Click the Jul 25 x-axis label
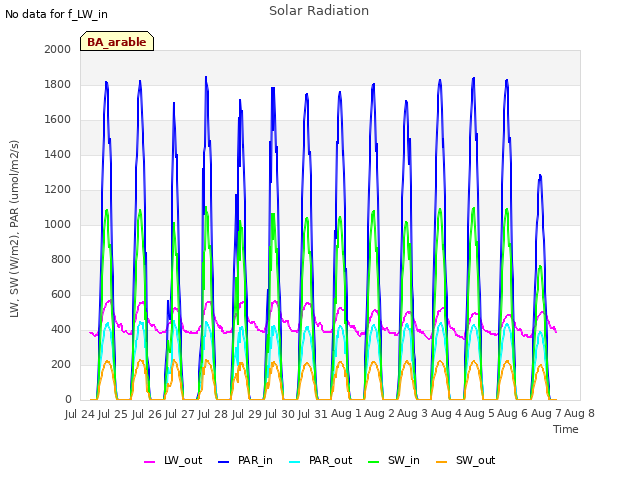Viewport: 640px width, 480px height. click(x=113, y=414)
